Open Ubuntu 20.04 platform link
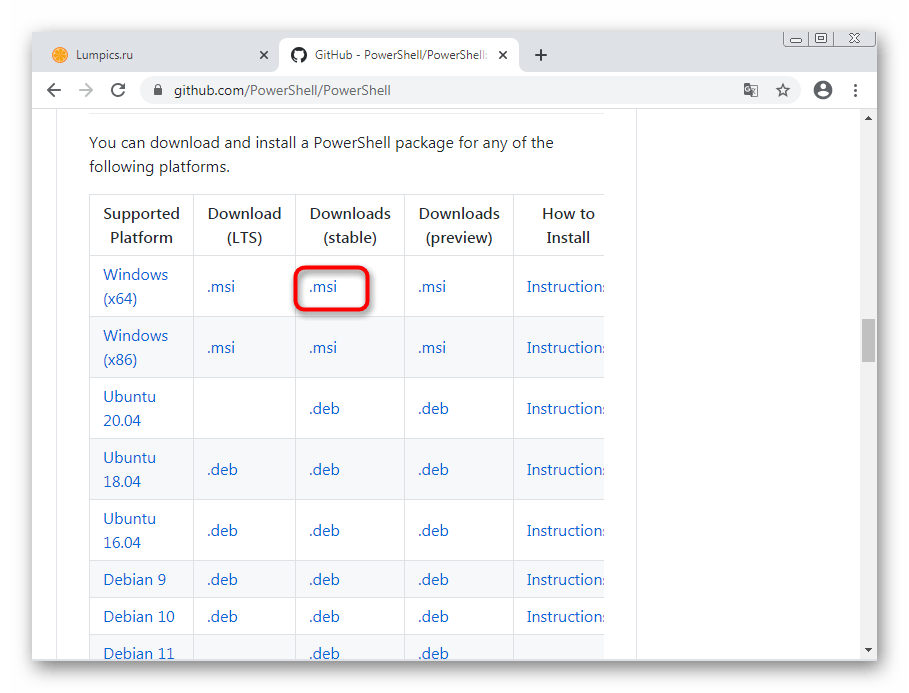 pyautogui.click(x=129, y=408)
